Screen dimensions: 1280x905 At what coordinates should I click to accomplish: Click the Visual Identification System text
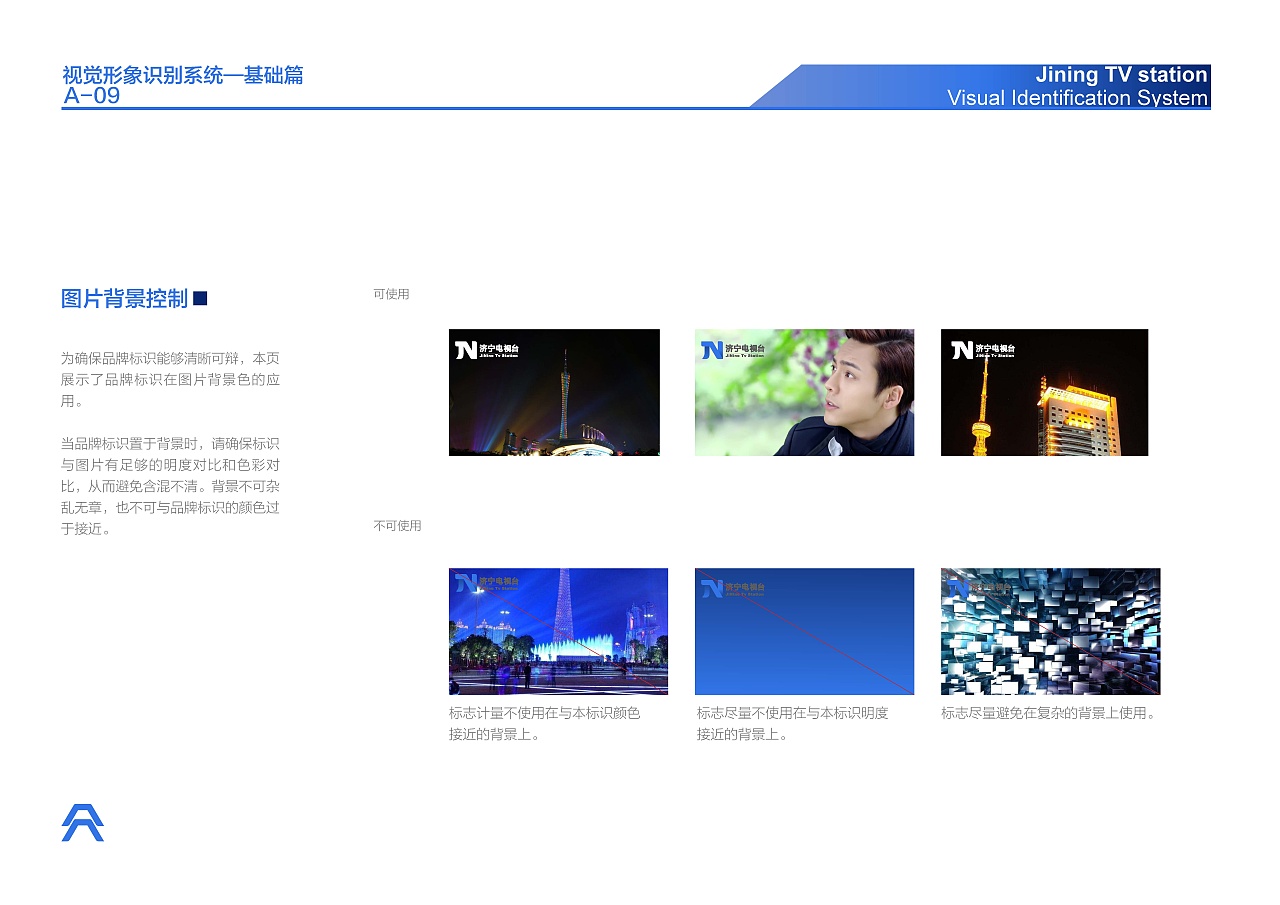tap(1078, 97)
